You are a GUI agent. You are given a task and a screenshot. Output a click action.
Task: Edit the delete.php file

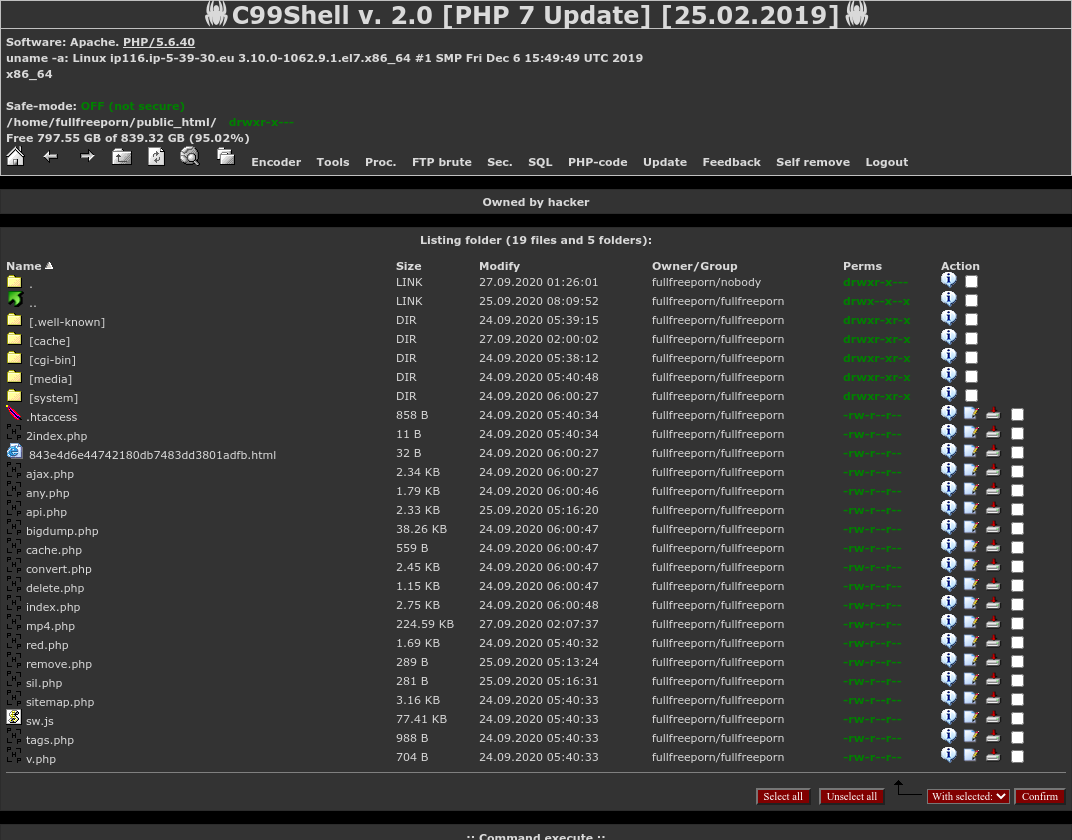coord(971,584)
